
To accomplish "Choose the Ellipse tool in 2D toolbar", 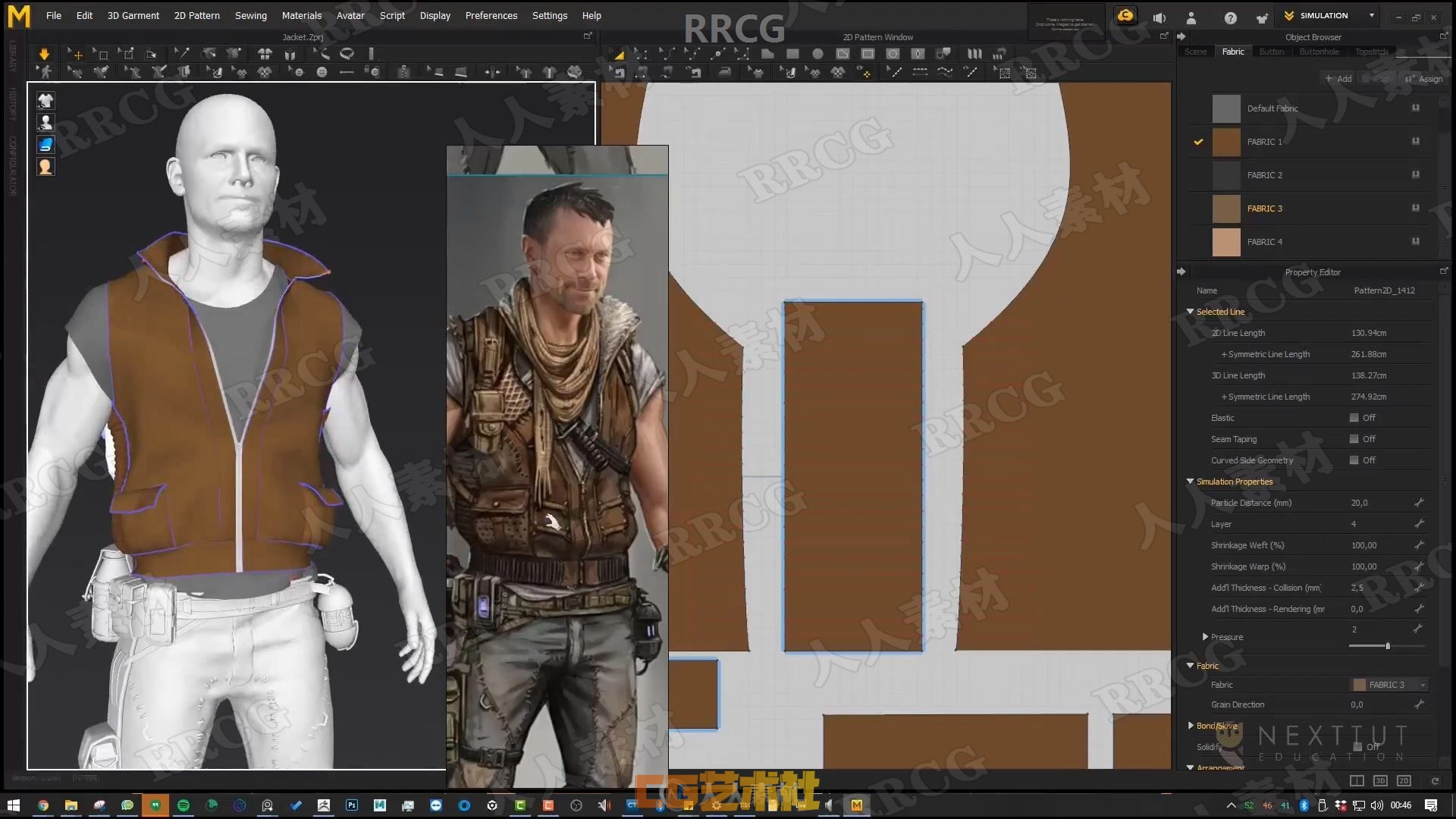I will pos(817,54).
